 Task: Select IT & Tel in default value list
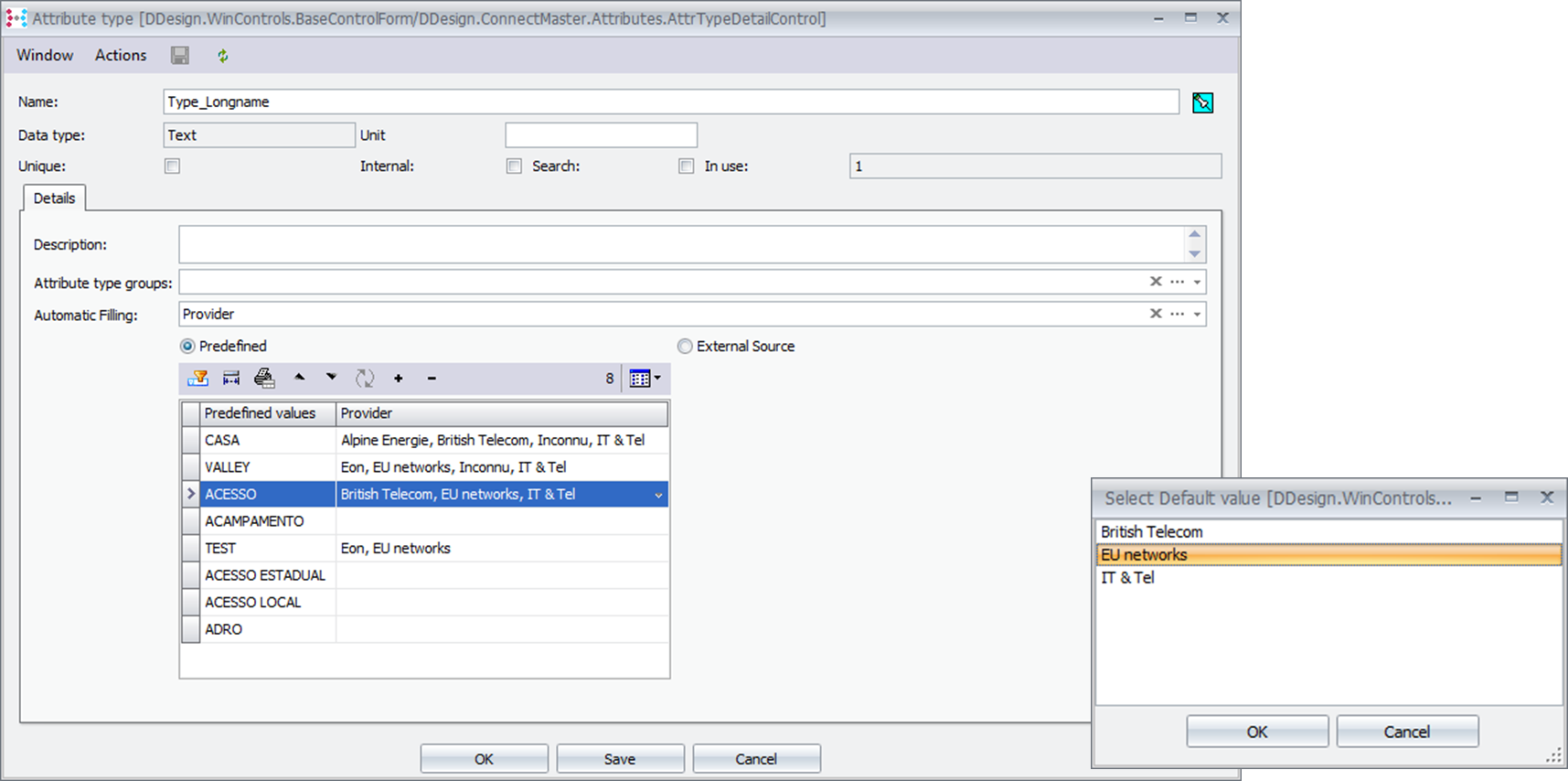(1328, 578)
